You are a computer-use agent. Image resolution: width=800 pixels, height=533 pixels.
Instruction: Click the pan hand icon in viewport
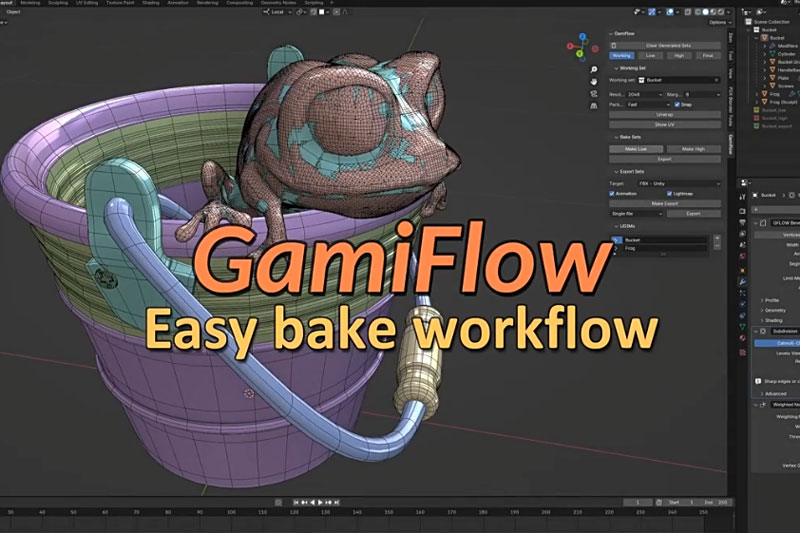click(x=593, y=82)
